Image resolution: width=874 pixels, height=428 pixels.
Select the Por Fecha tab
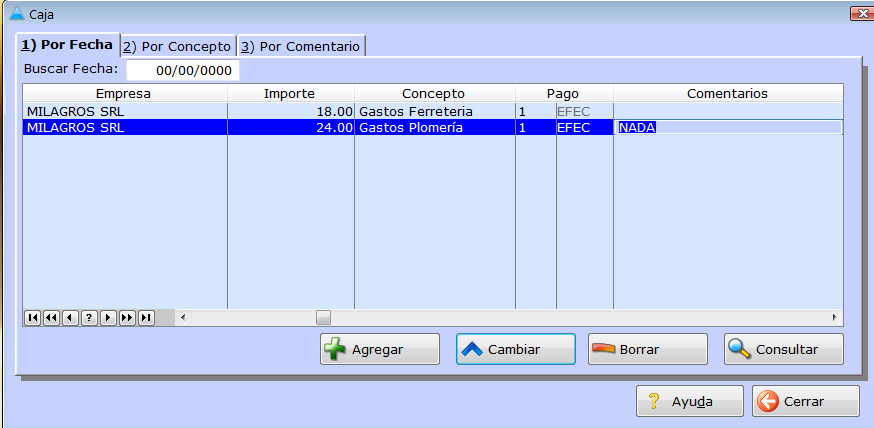click(68, 45)
